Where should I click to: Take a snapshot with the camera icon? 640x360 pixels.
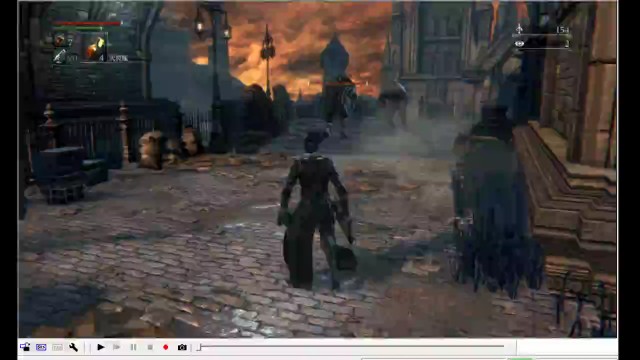182,347
